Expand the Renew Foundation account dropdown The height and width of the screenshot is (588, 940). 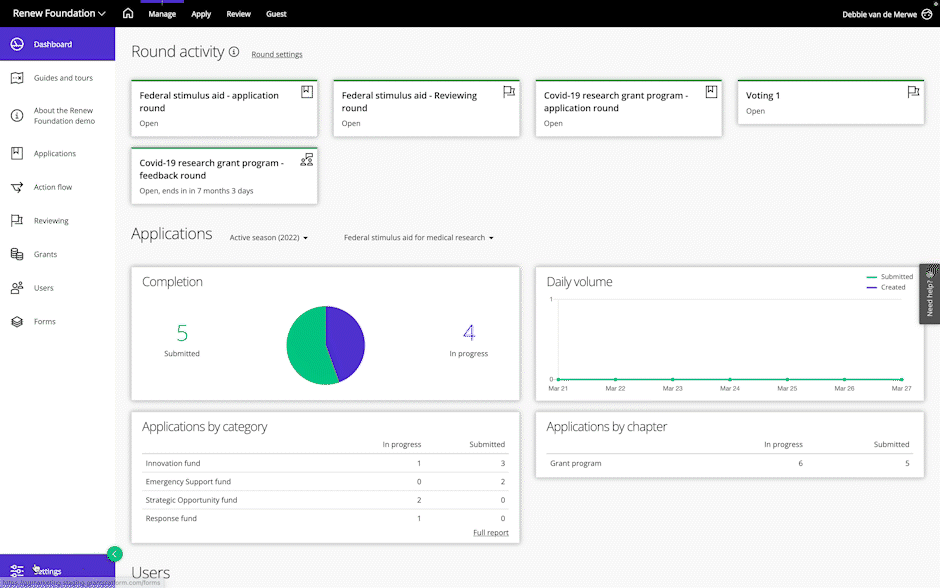tap(59, 14)
